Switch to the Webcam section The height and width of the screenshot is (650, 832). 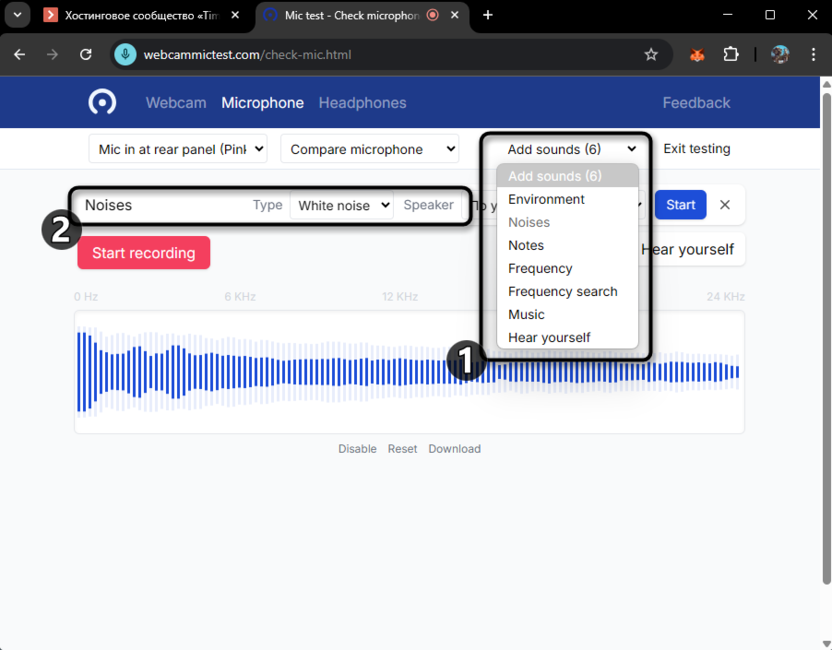(176, 103)
